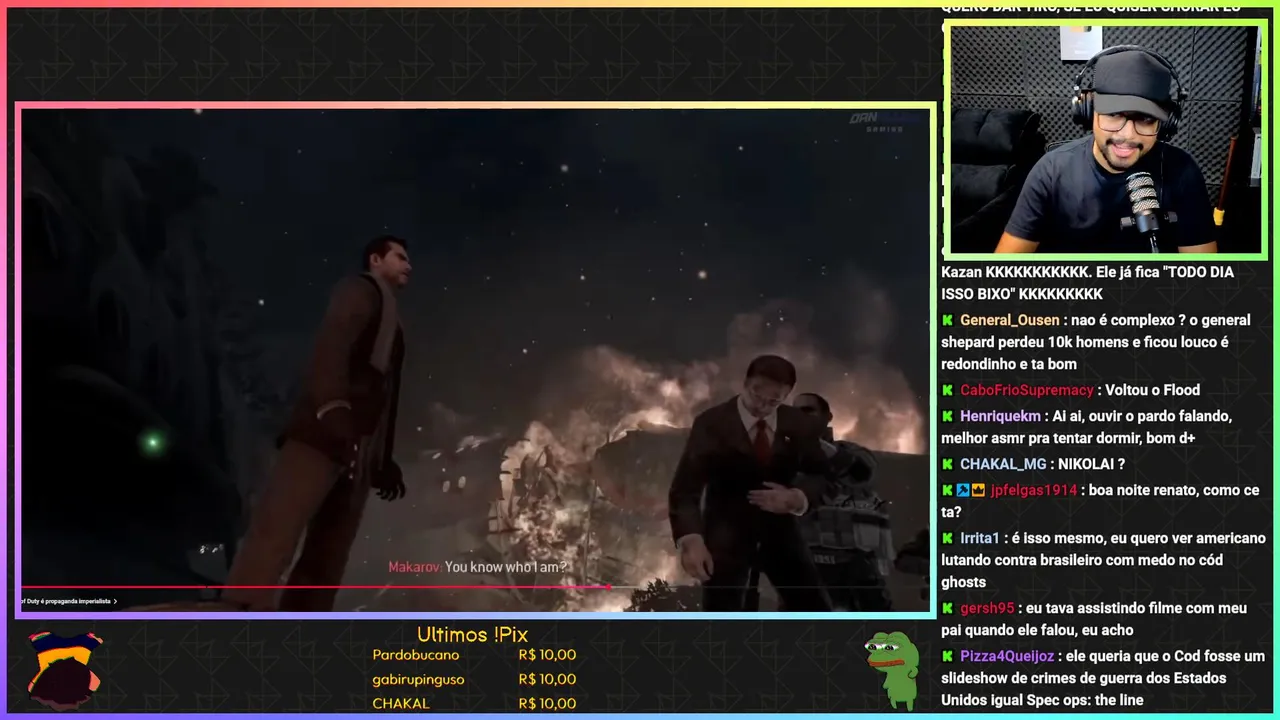The width and height of the screenshot is (1280, 720).
Task: Open Irrita1's chat username
Action: click(981, 538)
